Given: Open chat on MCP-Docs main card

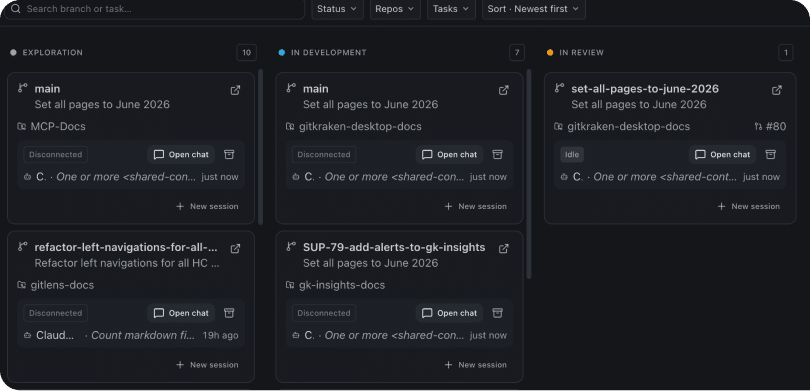Looking at the screenshot, I should 181,154.
